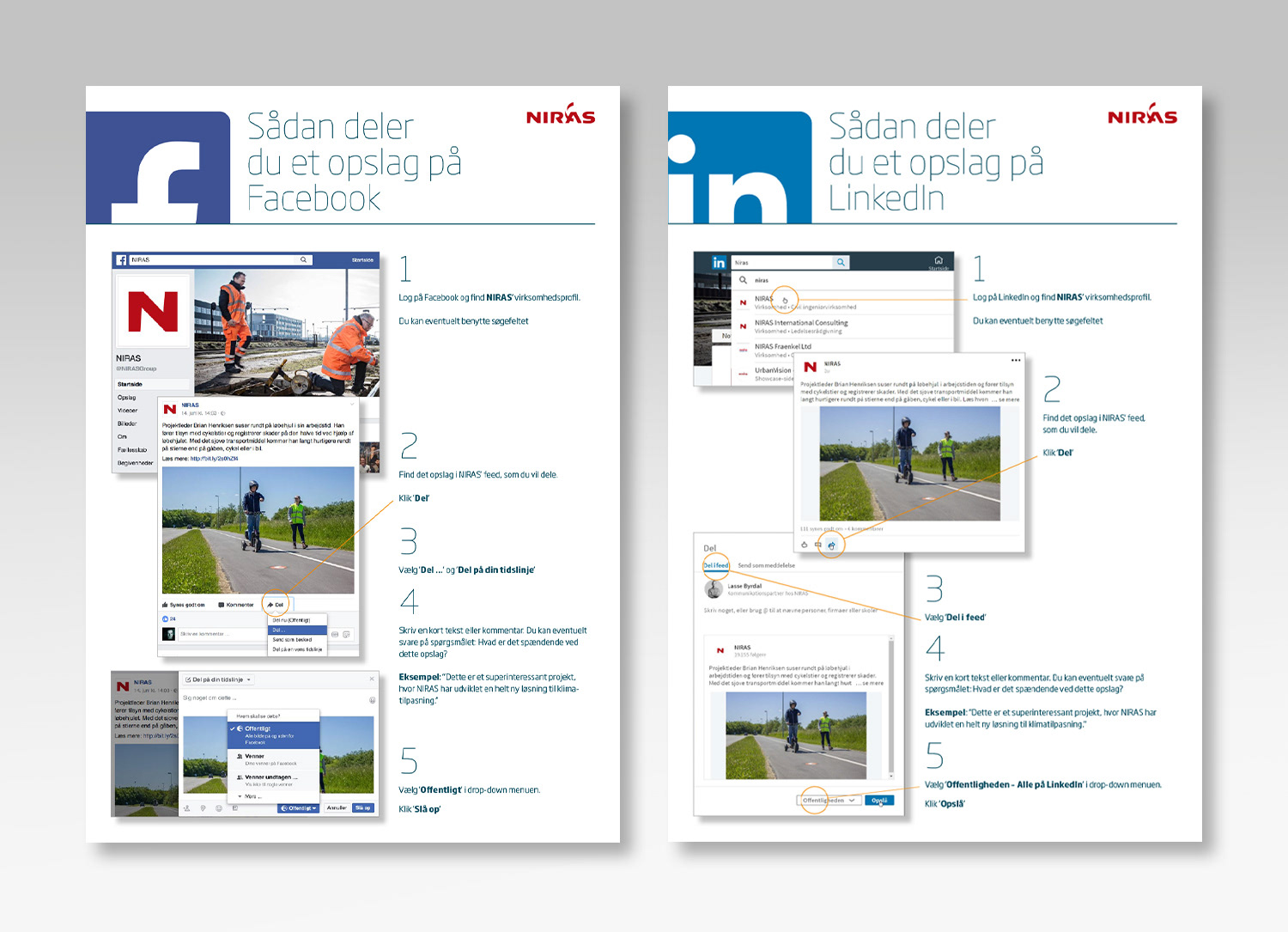Select the Venner audience option
Viewport: 1288px width, 932px height.
273,759
